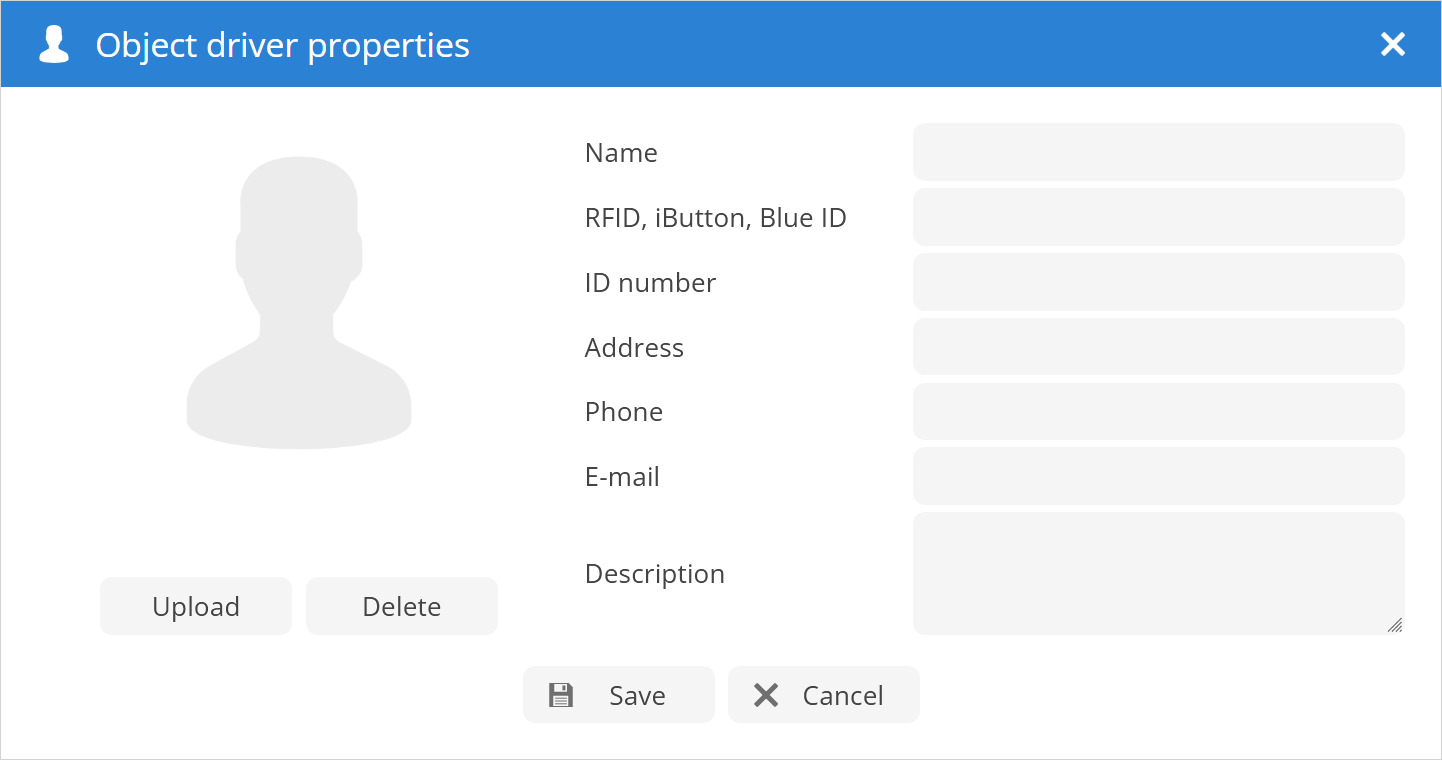The width and height of the screenshot is (1442, 760).
Task: Click the "Description" label text
Action: (x=654, y=574)
